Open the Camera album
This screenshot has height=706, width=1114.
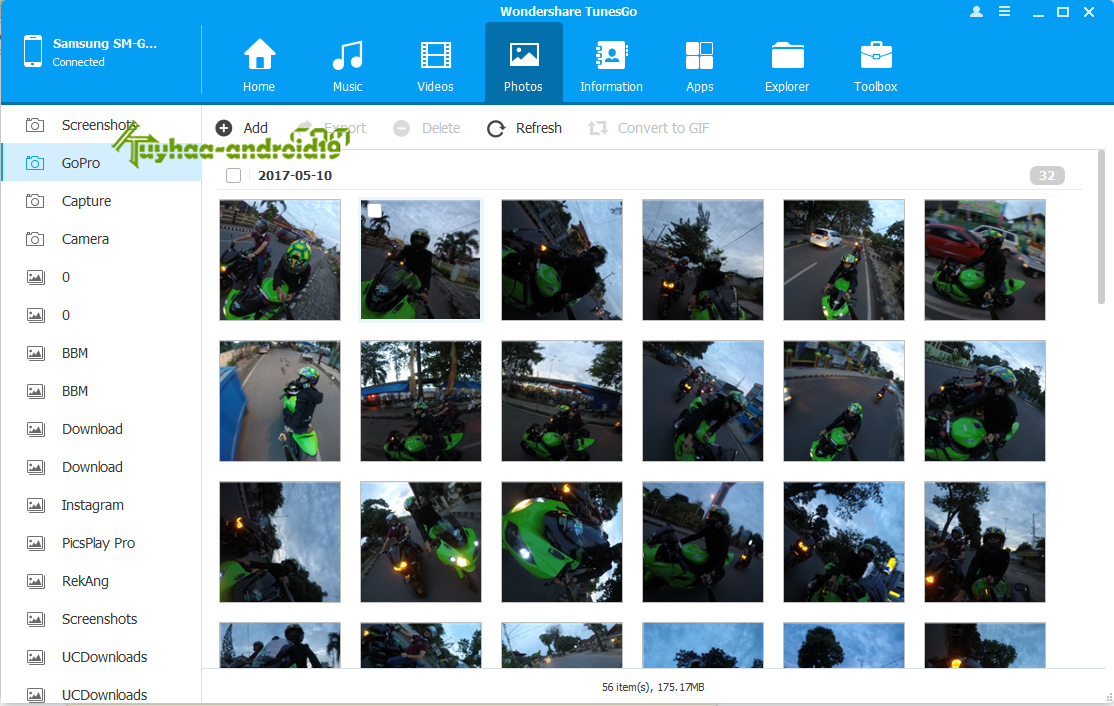(x=102, y=239)
